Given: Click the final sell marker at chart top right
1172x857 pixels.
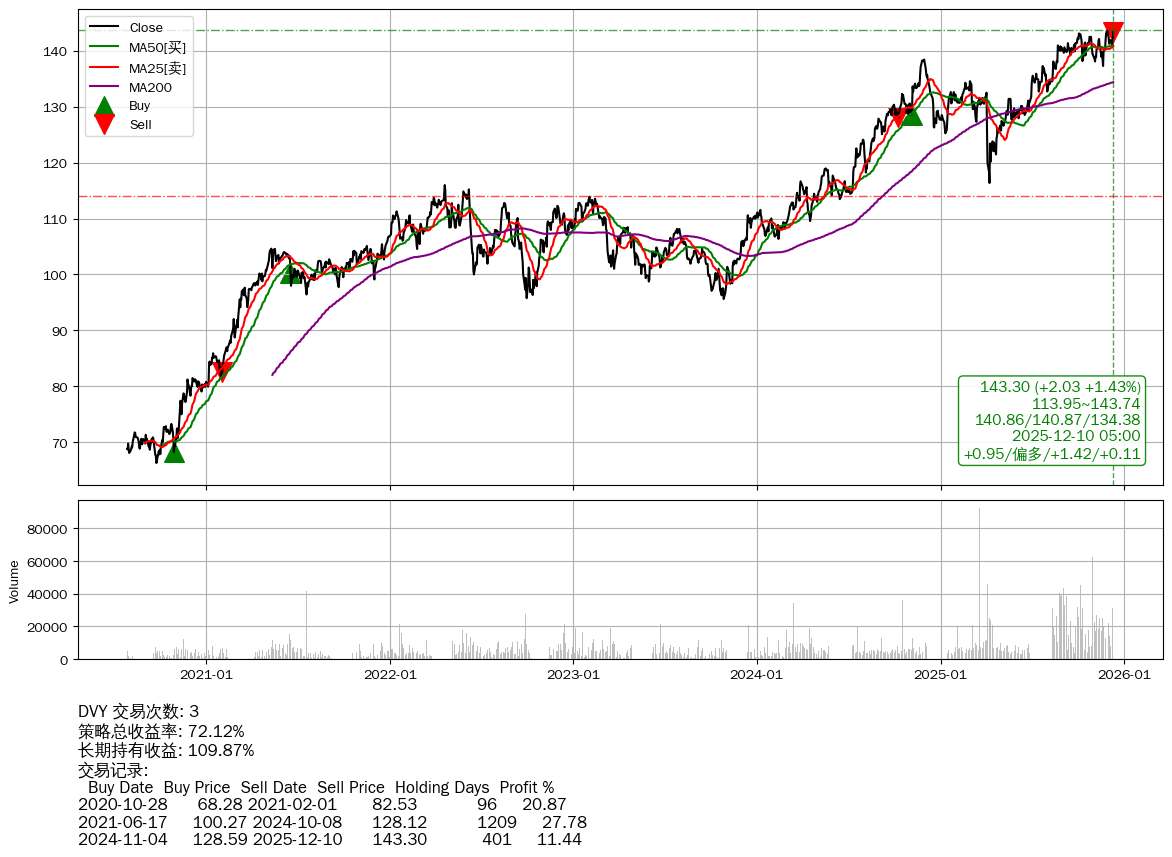Looking at the screenshot, I should (x=1113, y=31).
